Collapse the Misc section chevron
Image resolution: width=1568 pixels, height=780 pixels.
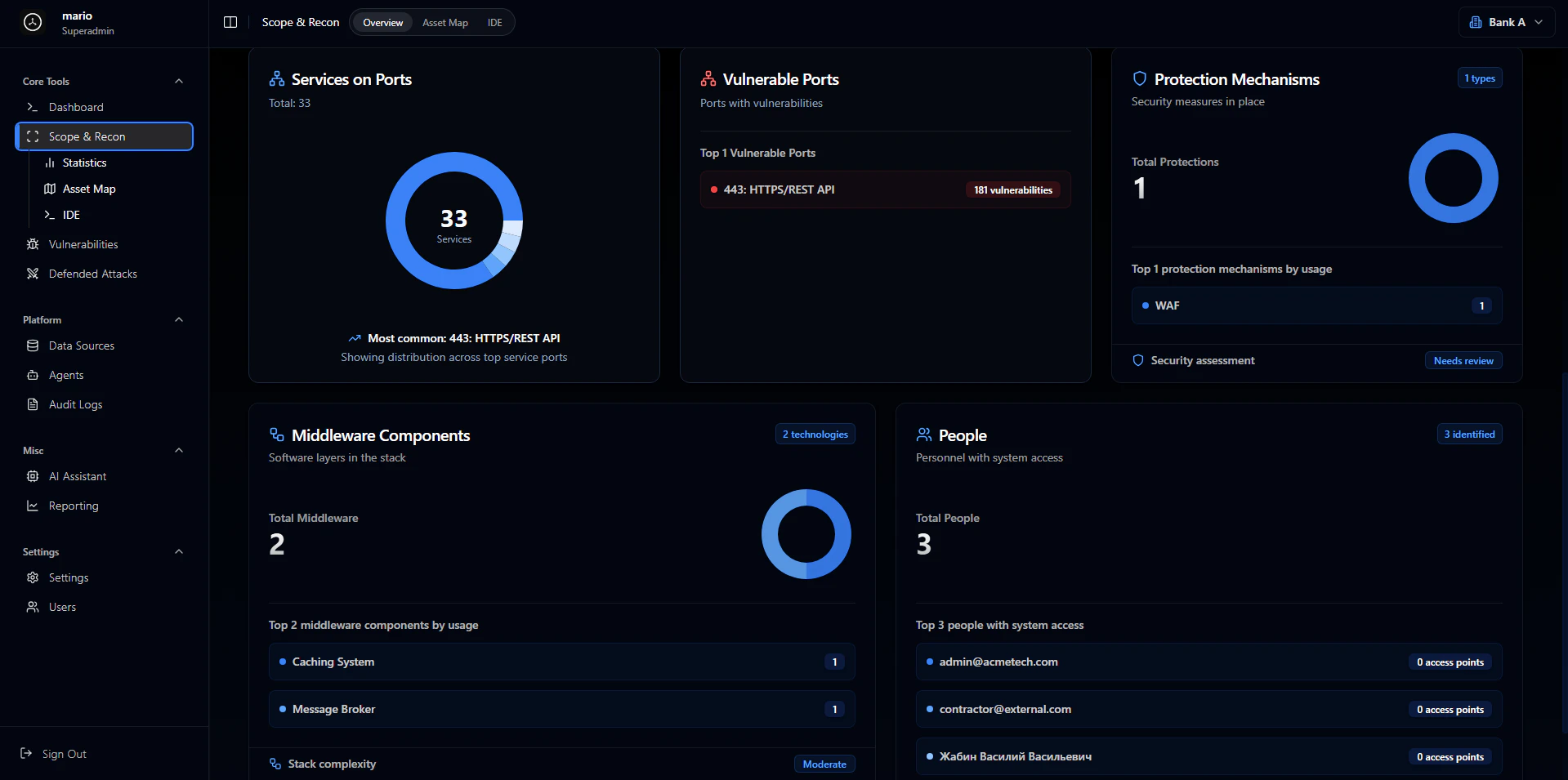tap(179, 450)
